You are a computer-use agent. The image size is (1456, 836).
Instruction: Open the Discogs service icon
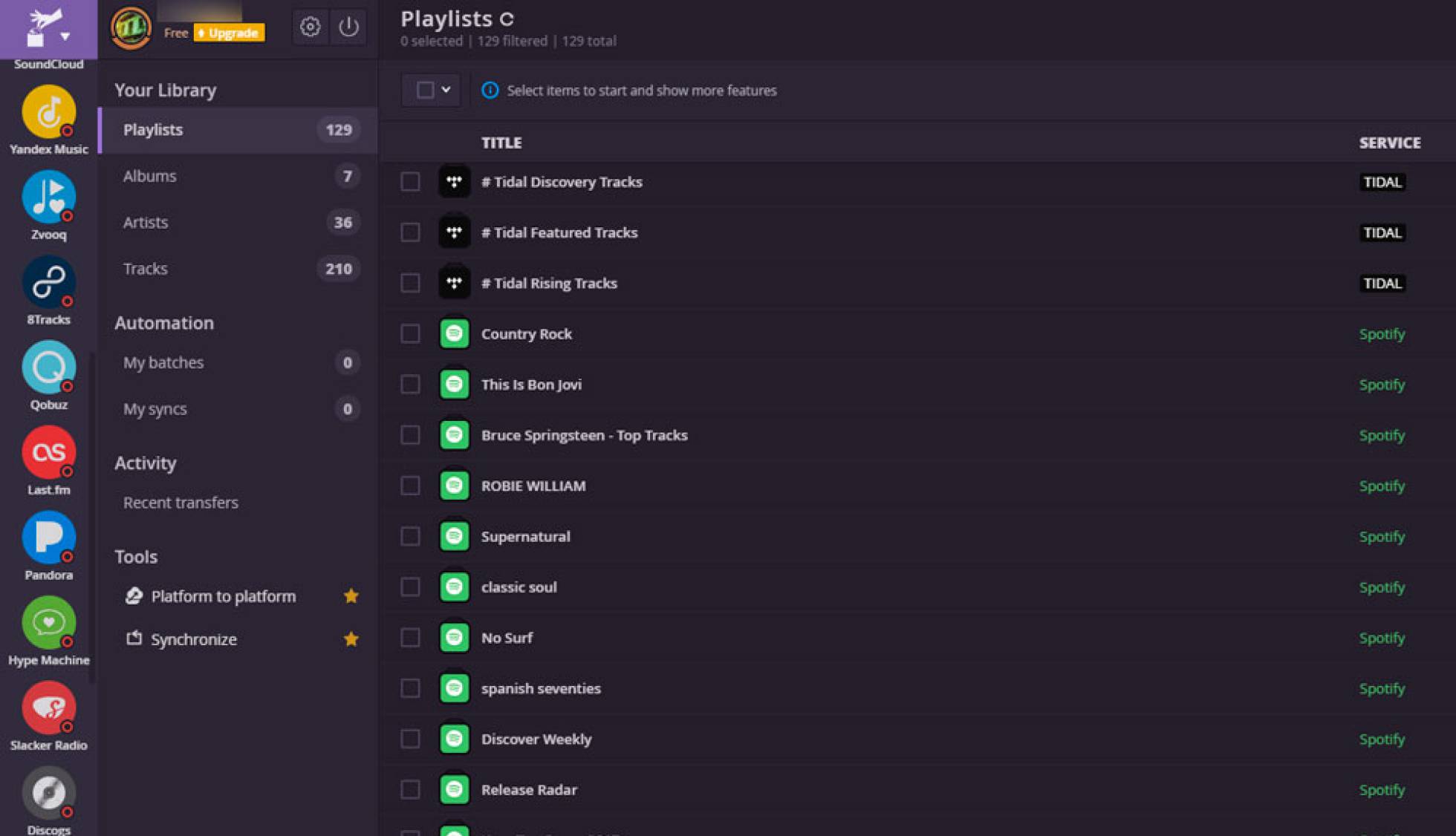point(49,793)
